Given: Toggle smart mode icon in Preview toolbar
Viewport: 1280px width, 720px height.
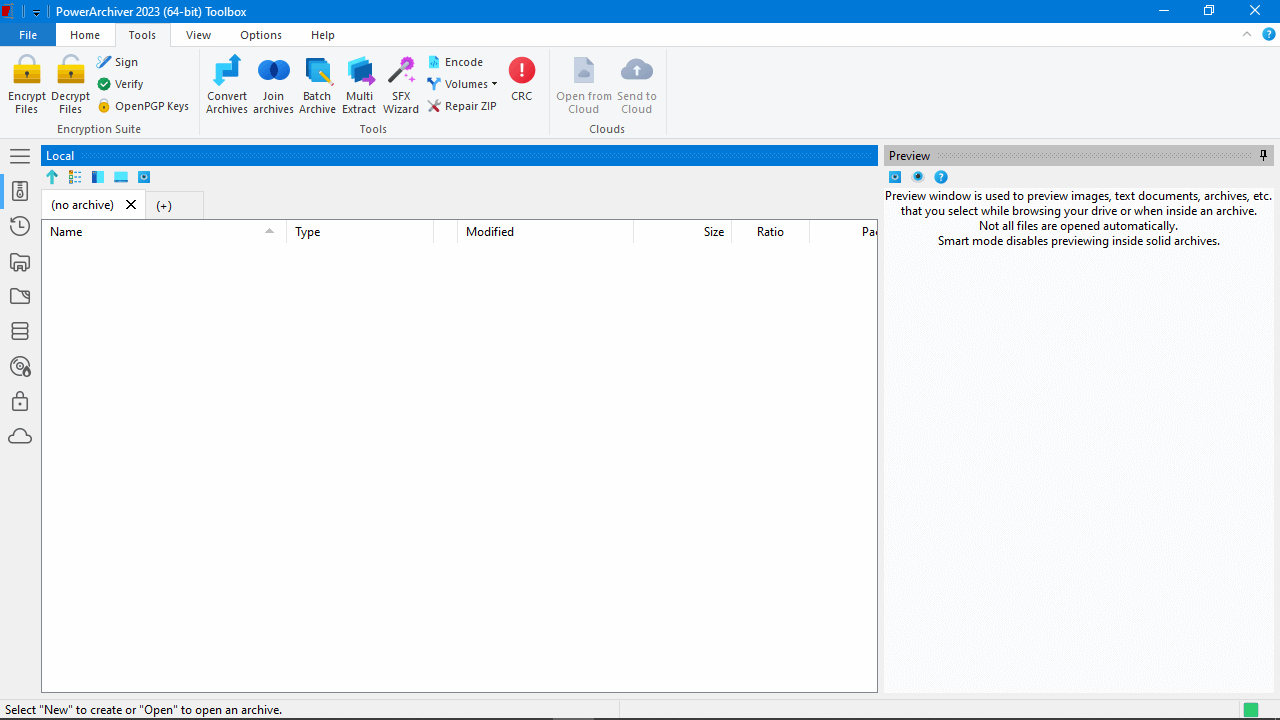Looking at the screenshot, I should 918,177.
